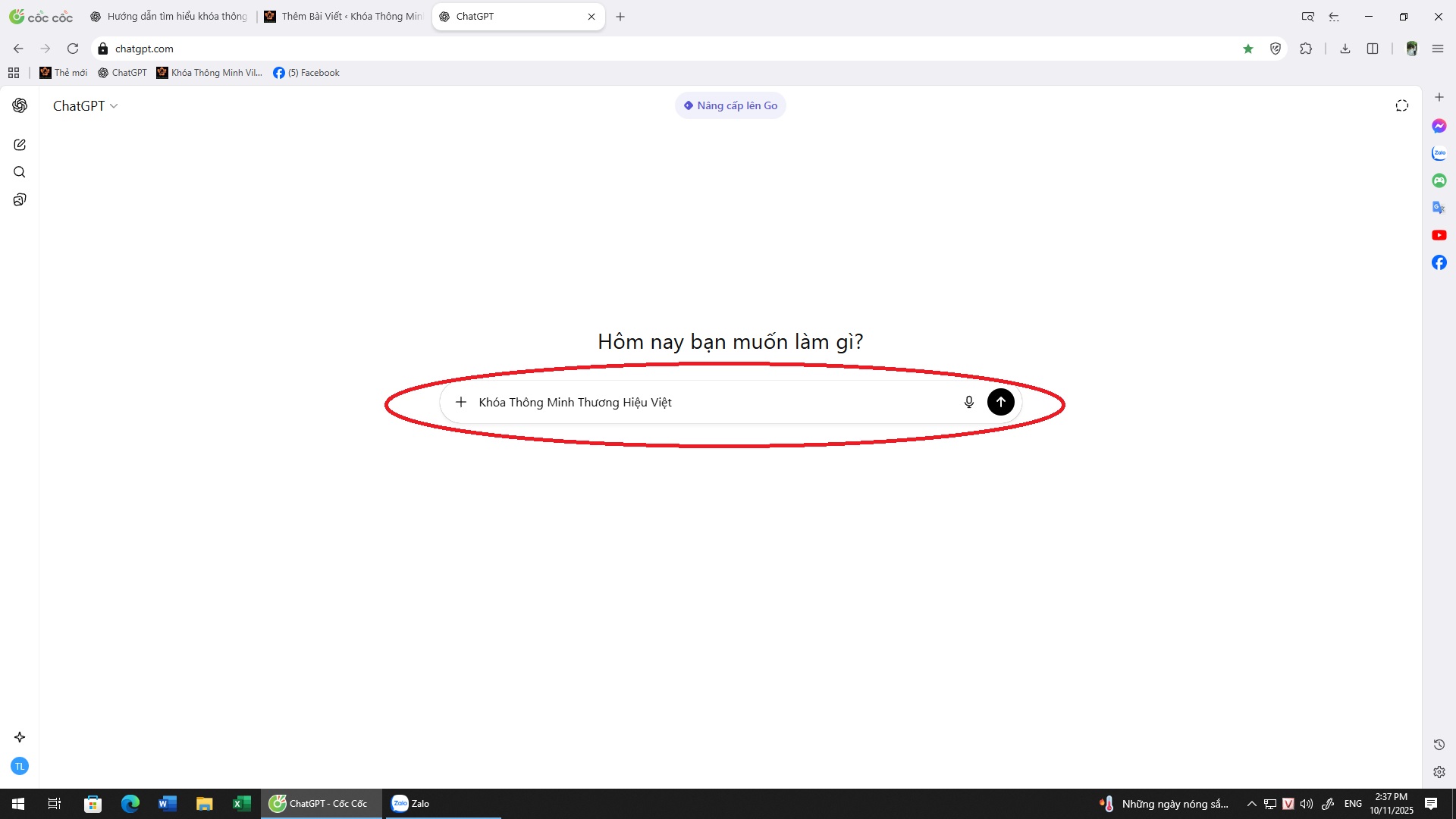This screenshot has height=819, width=1456.
Task: Open the Facebook bookmark link
Action: coord(307,73)
